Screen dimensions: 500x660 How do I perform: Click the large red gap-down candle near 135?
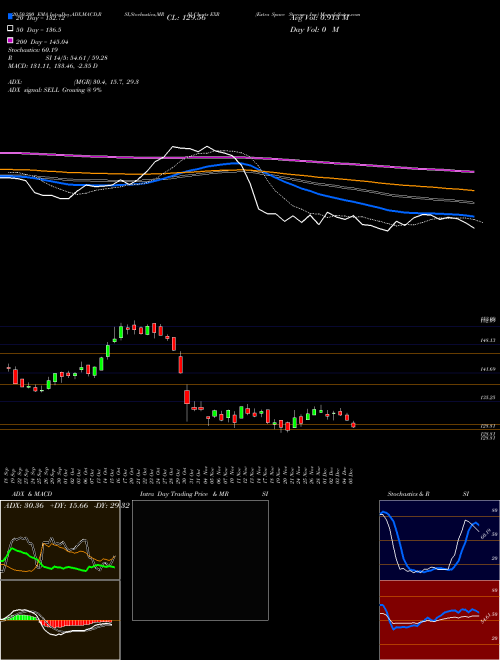pos(187,397)
